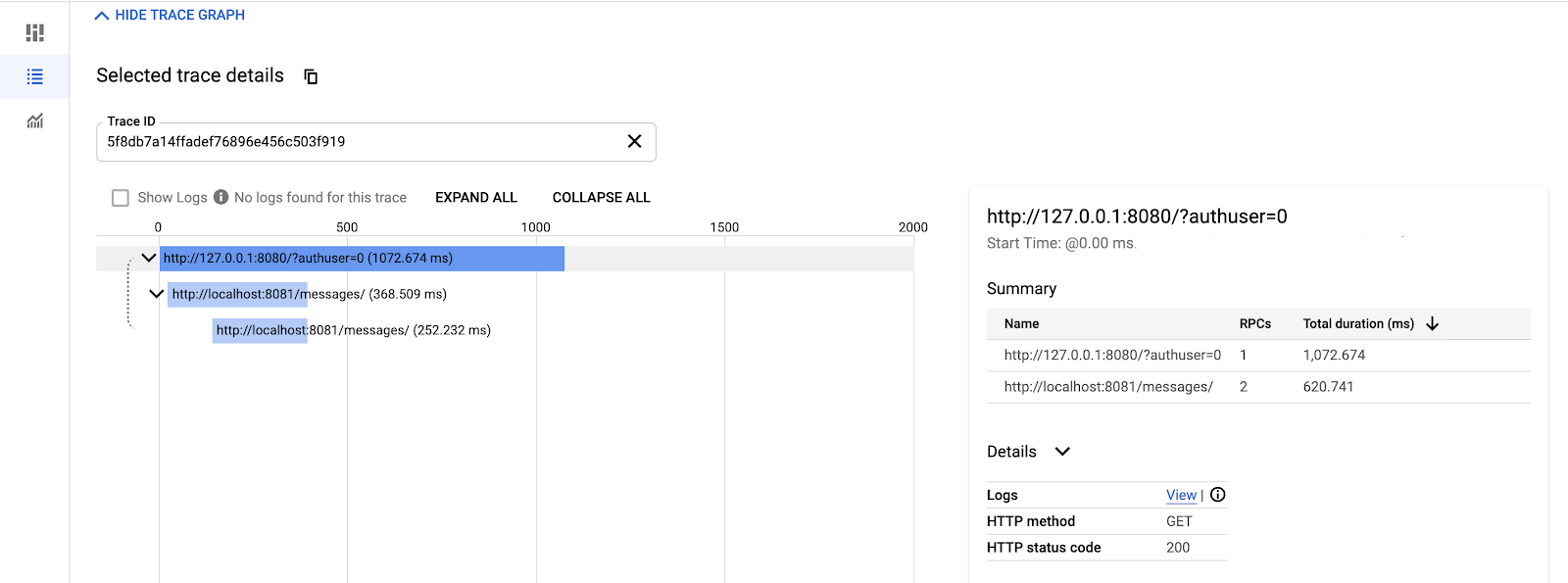Select the blue 1072.674 ms root span bar
The image size is (1568, 583).
362,258
